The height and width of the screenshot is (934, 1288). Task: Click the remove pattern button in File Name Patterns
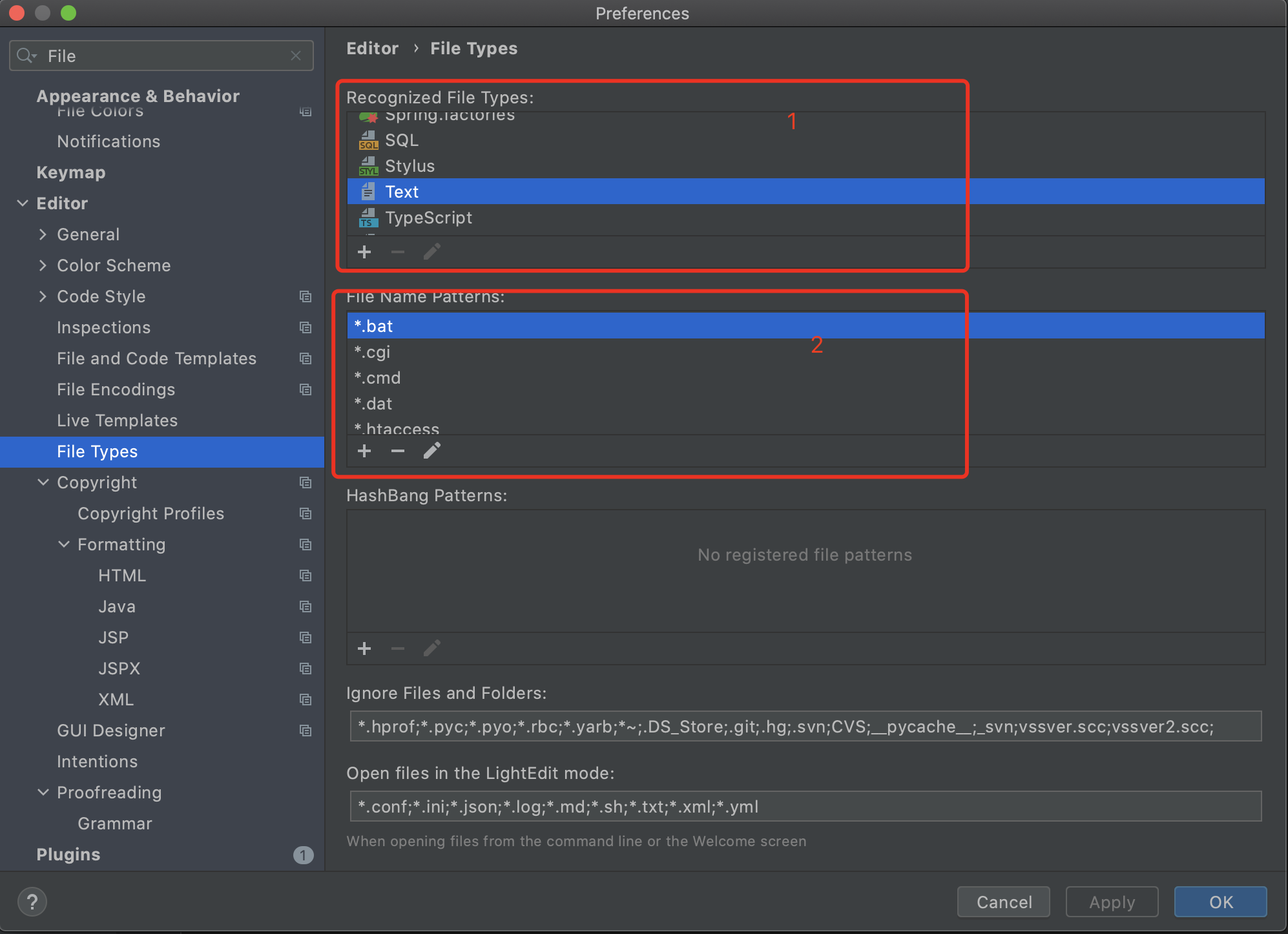[x=397, y=452]
